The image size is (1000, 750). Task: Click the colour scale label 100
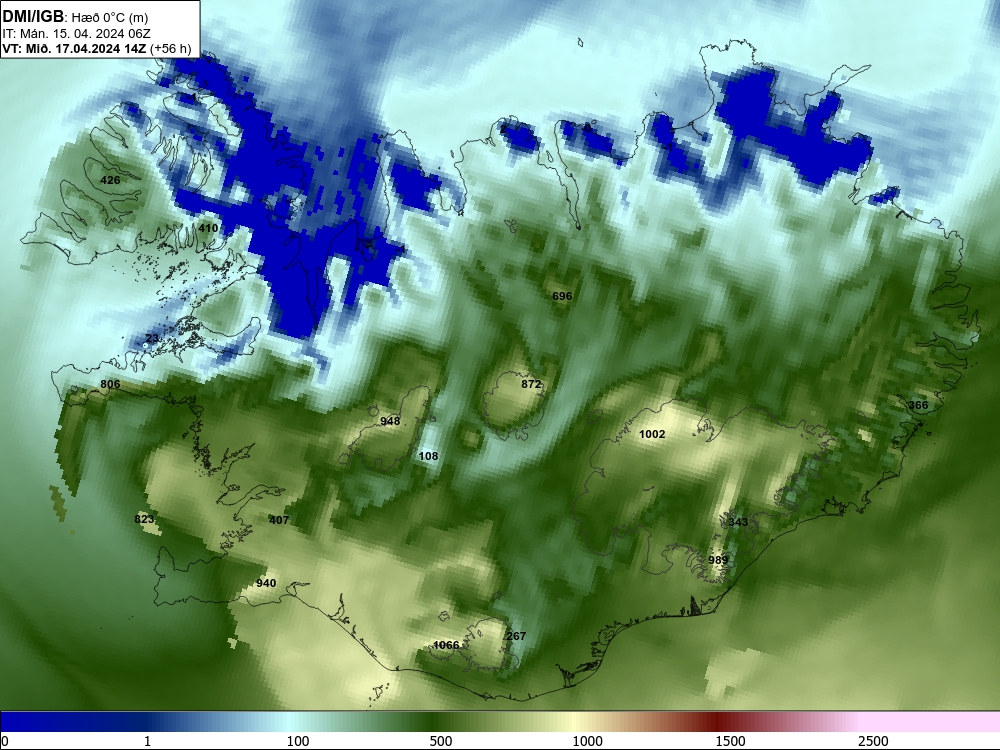(298, 741)
